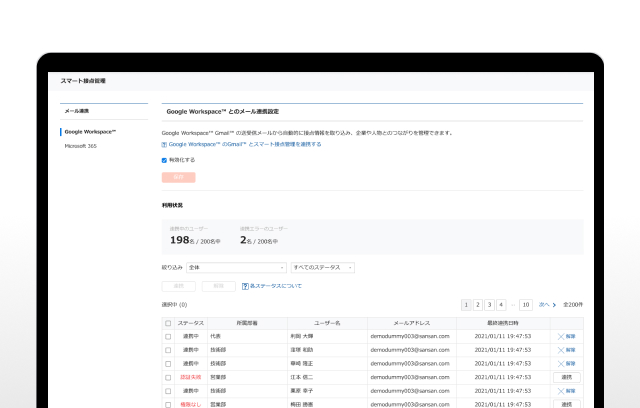This screenshot has height=408, width=640.
Task: Go to page 3 of results
Action: click(x=489, y=305)
